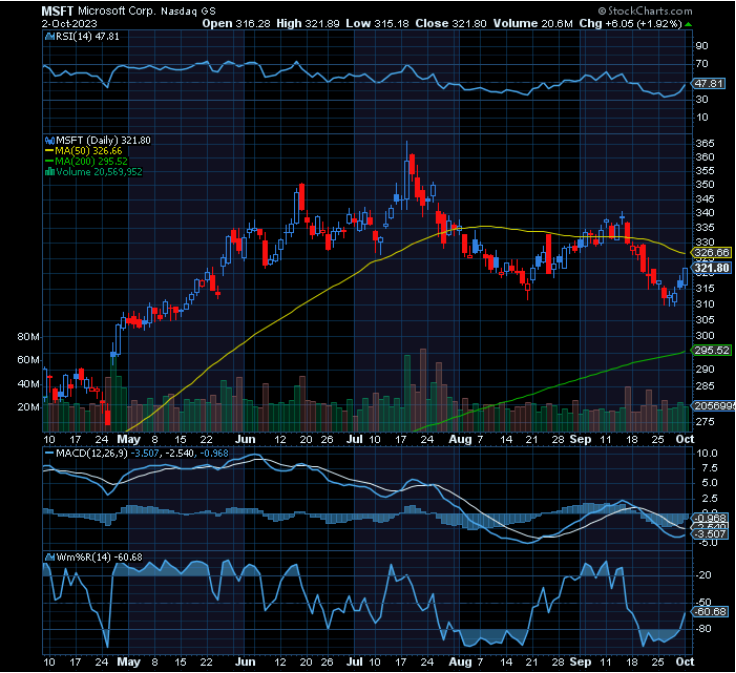This screenshot has height=673, width=736.
Task: Click the 30 RSI oversold axis label
Action: pyautogui.click(x=702, y=99)
